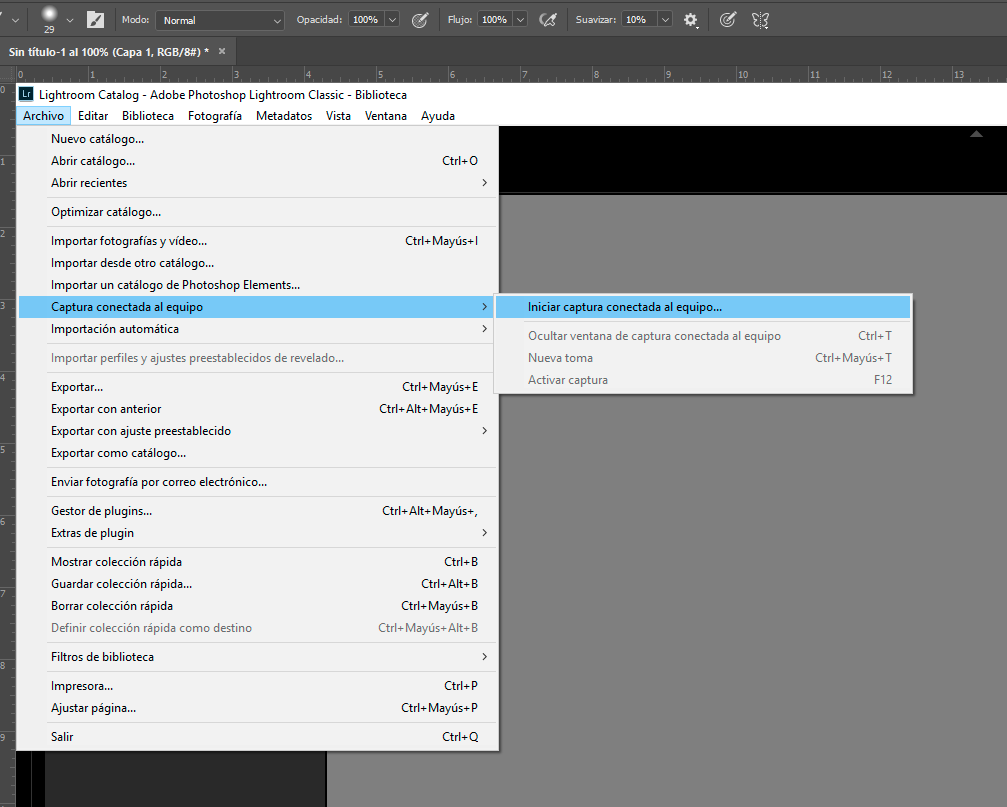The height and width of the screenshot is (807, 1007).
Task: Open the Suavizar slider dropdown arrow
Action: tap(665, 20)
